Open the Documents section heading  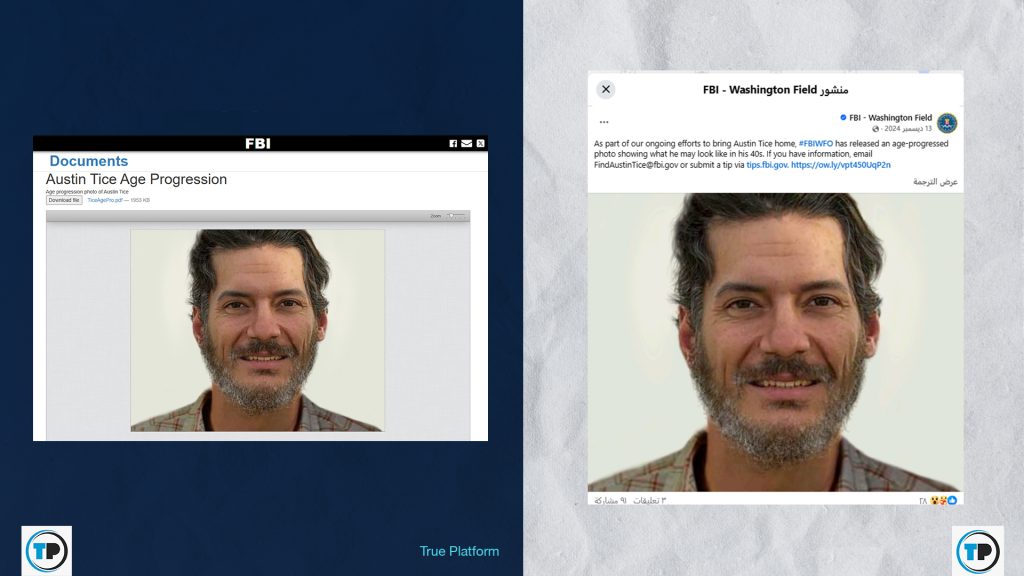point(89,161)
